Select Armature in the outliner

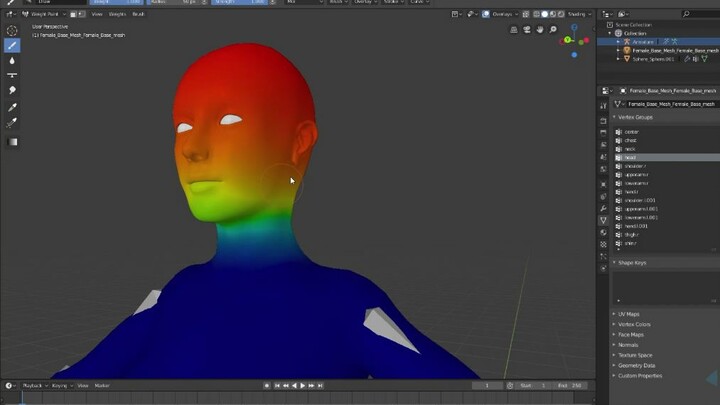click(642, 42)
